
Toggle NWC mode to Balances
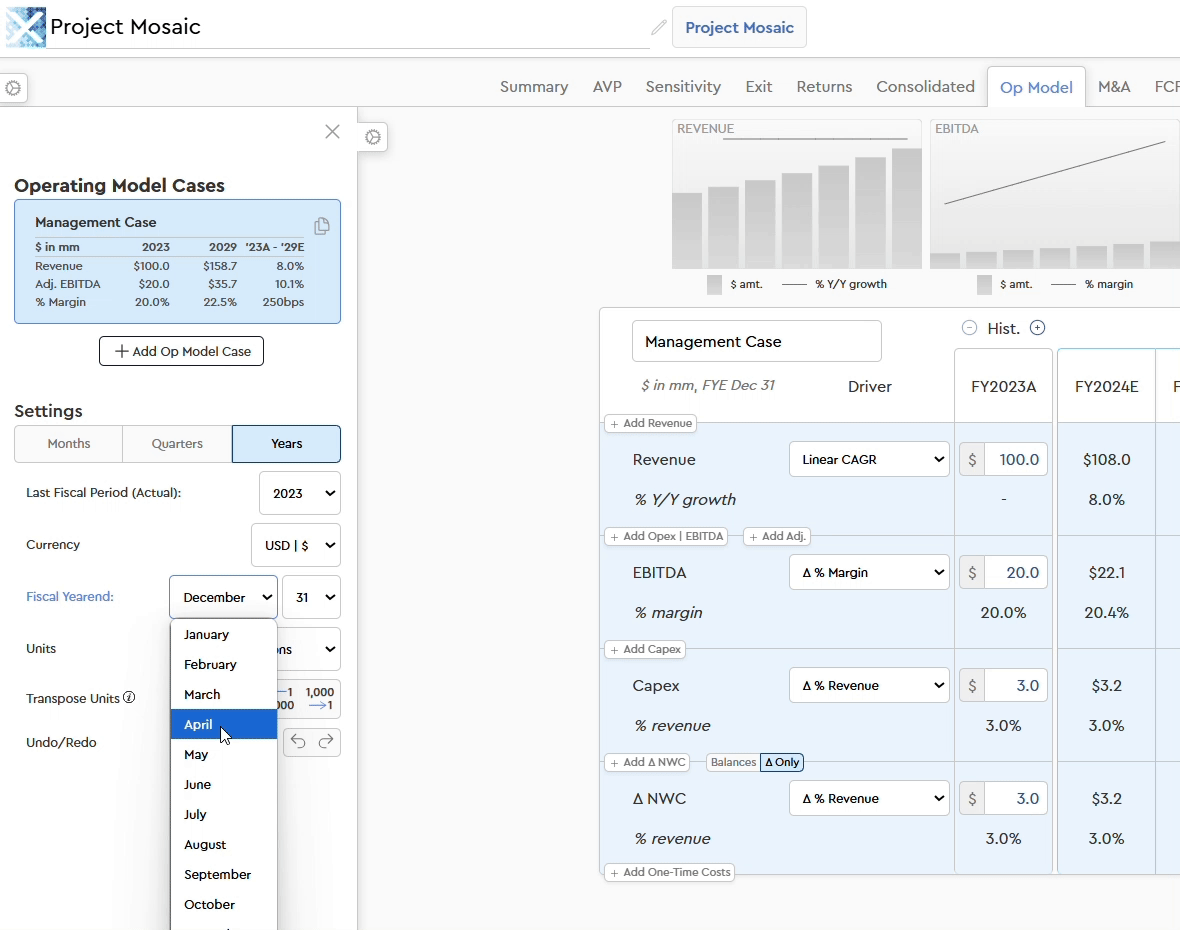pos(733,762)
